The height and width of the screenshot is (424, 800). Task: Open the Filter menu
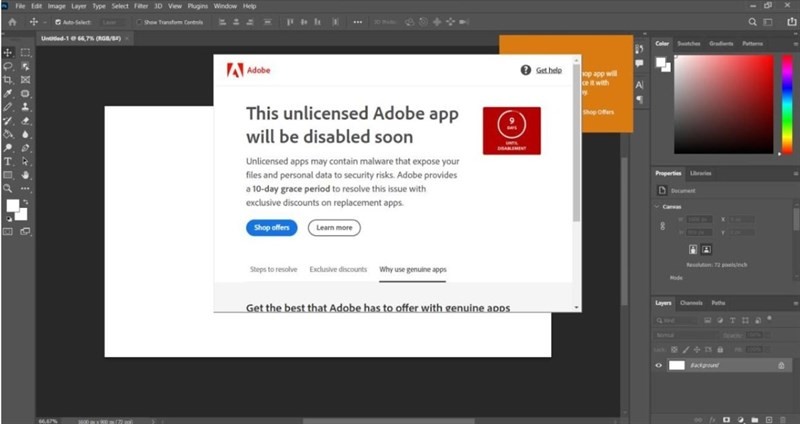[141, 6]
